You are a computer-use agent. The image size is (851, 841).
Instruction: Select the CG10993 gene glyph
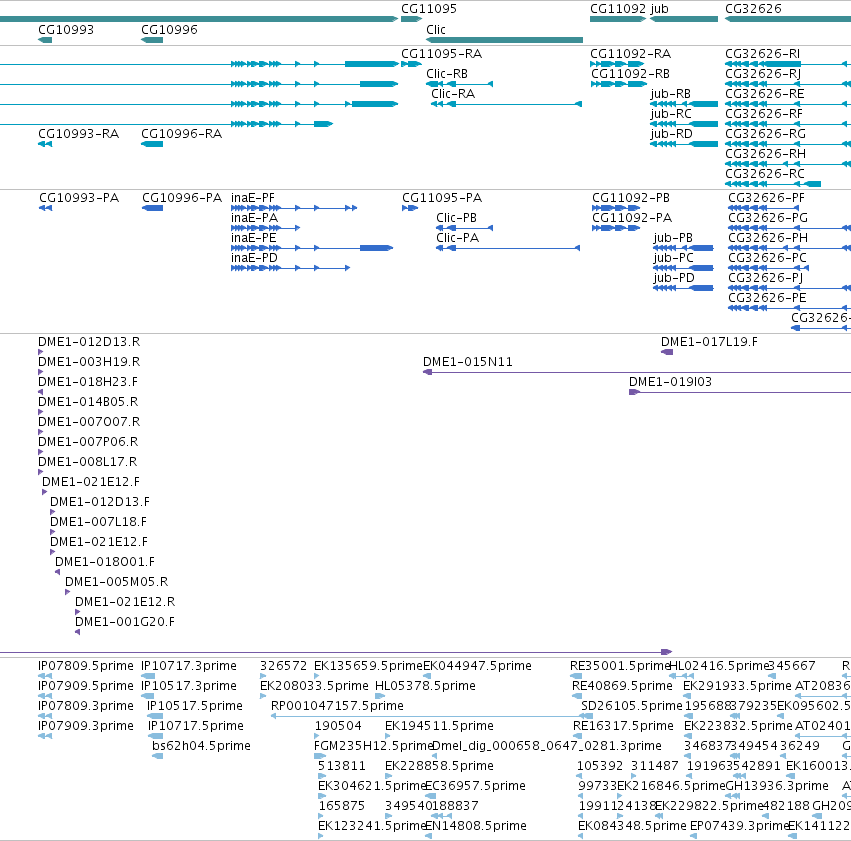click(45, 40)
